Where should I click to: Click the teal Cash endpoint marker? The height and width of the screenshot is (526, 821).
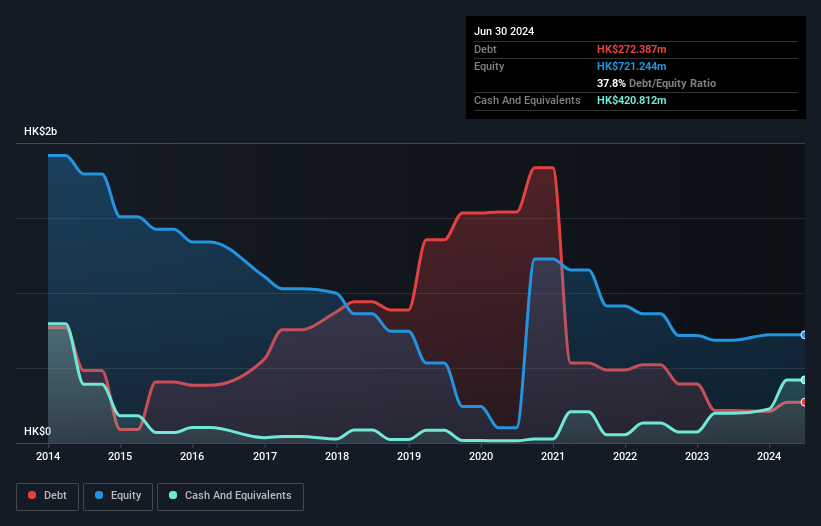(x=804, y=380)
